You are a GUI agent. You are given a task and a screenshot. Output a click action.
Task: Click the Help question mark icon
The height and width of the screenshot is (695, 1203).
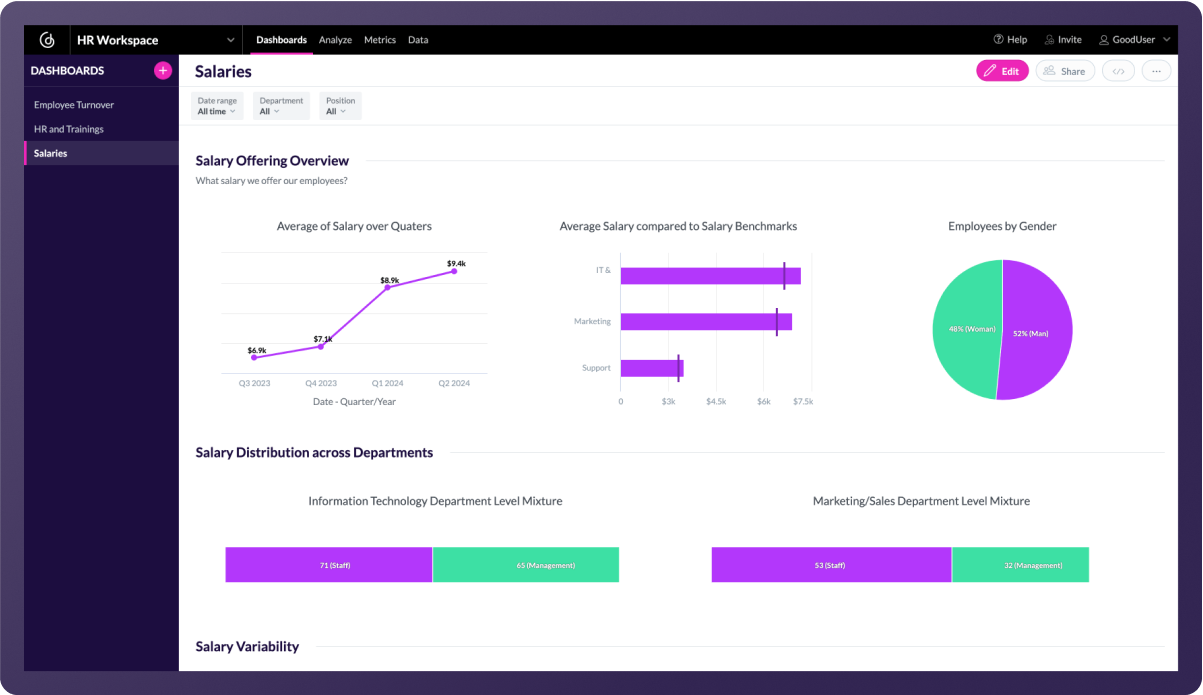coord(998,40)
